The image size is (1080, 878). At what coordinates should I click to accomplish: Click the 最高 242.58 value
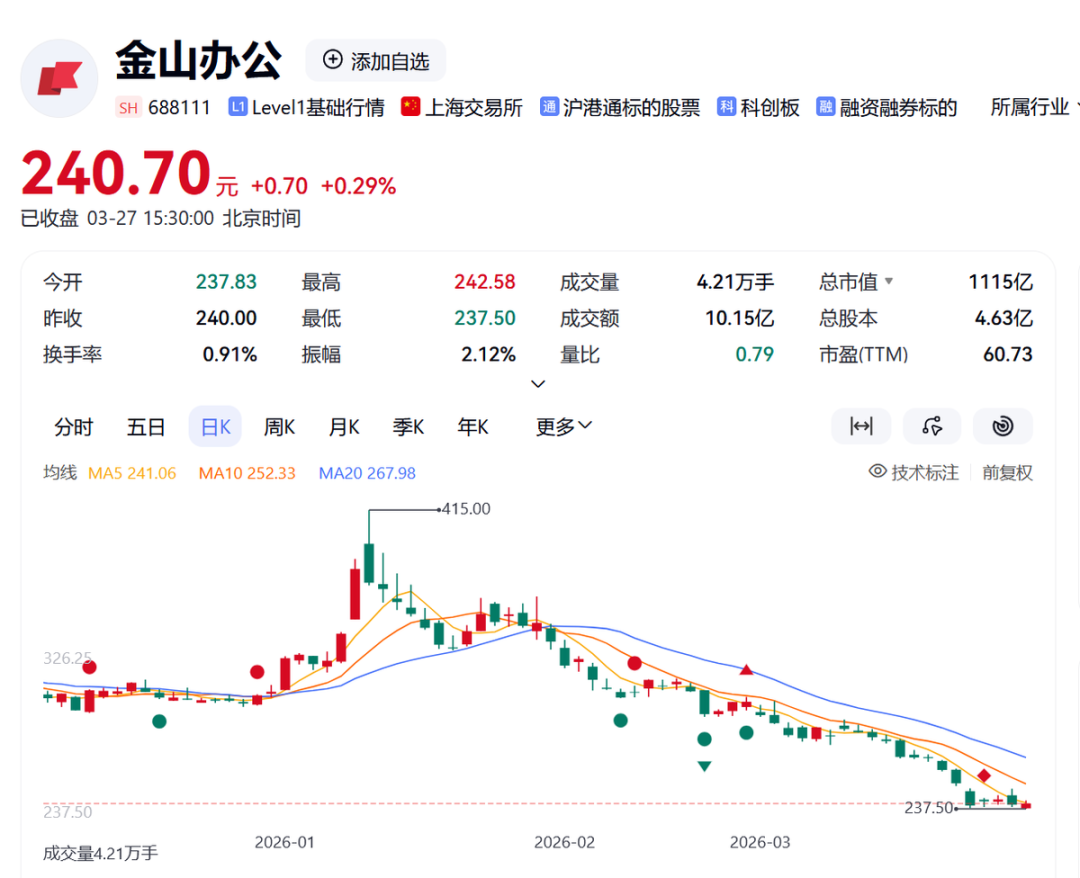click(484, 282)
